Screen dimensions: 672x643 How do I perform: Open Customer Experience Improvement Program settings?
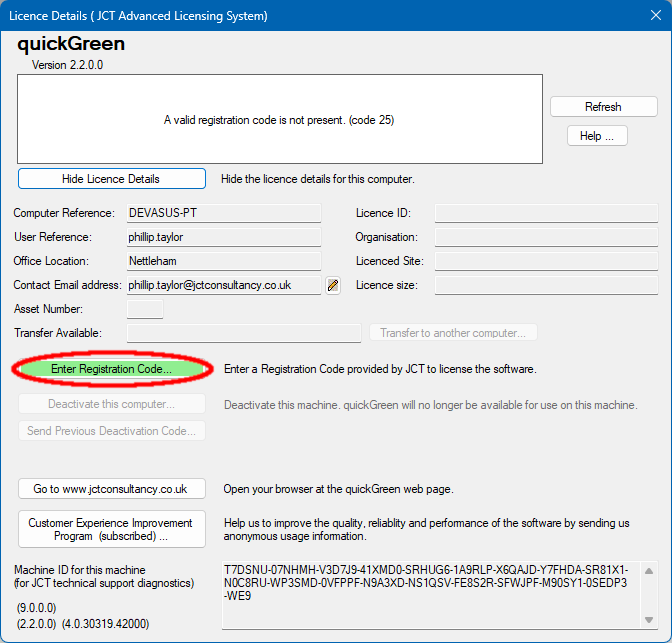[111, 529]
